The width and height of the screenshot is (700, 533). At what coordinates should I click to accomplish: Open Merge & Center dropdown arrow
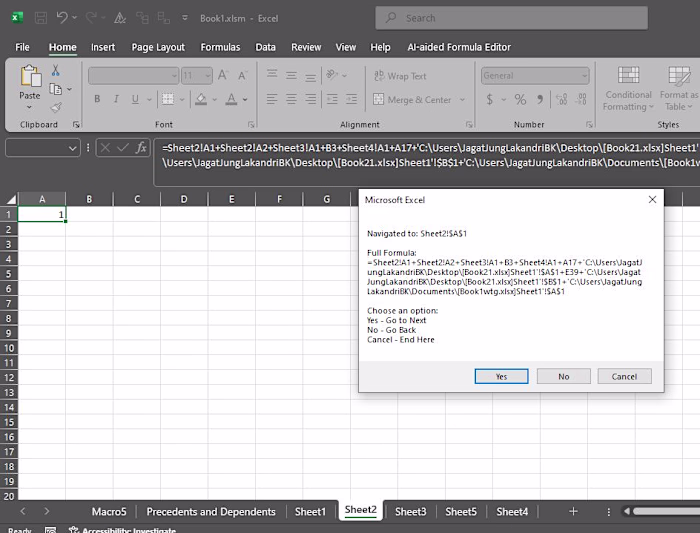click(x=462, y=99)
